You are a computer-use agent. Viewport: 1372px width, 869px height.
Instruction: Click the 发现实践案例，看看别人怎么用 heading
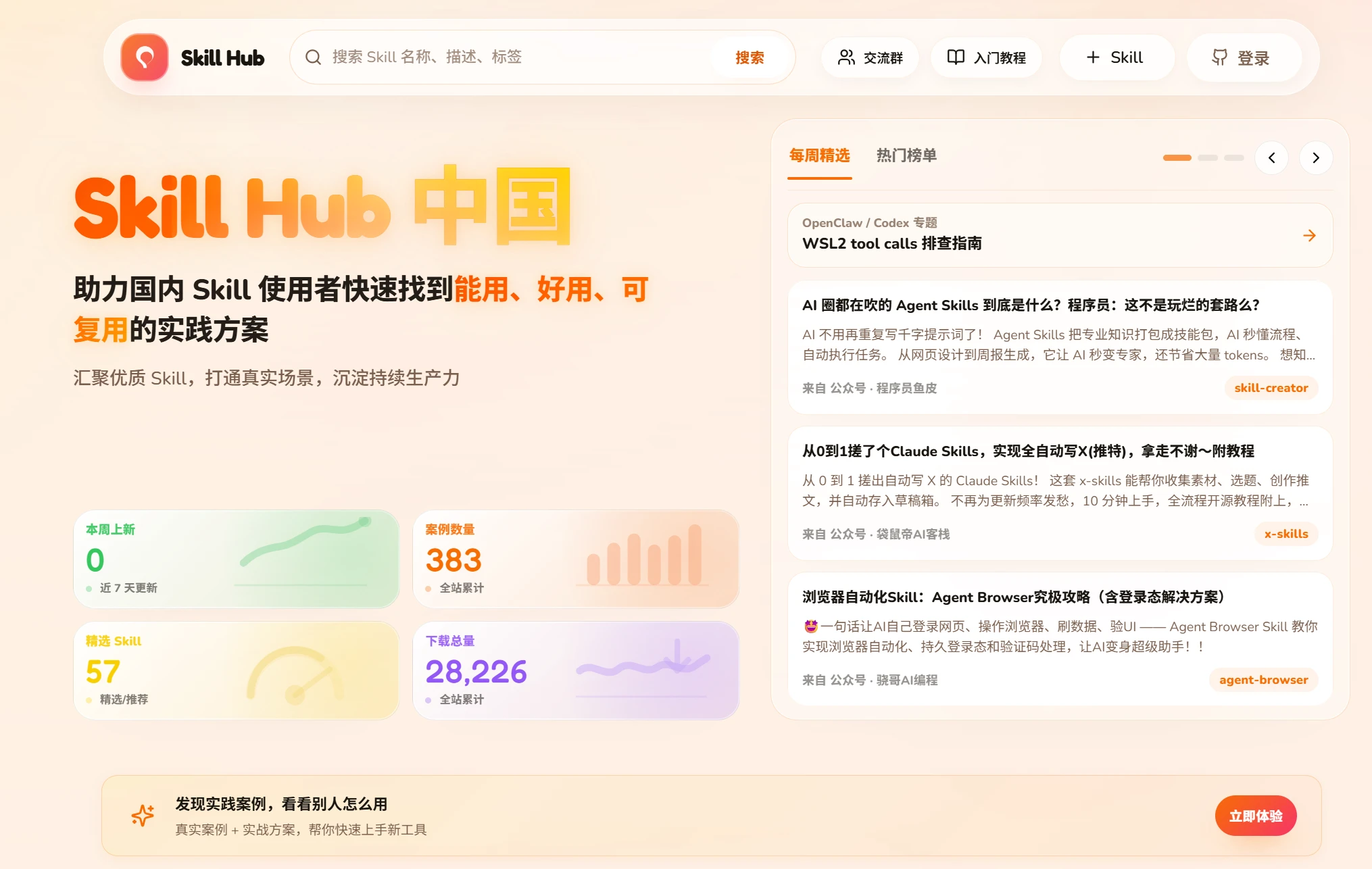coord(281,804)
